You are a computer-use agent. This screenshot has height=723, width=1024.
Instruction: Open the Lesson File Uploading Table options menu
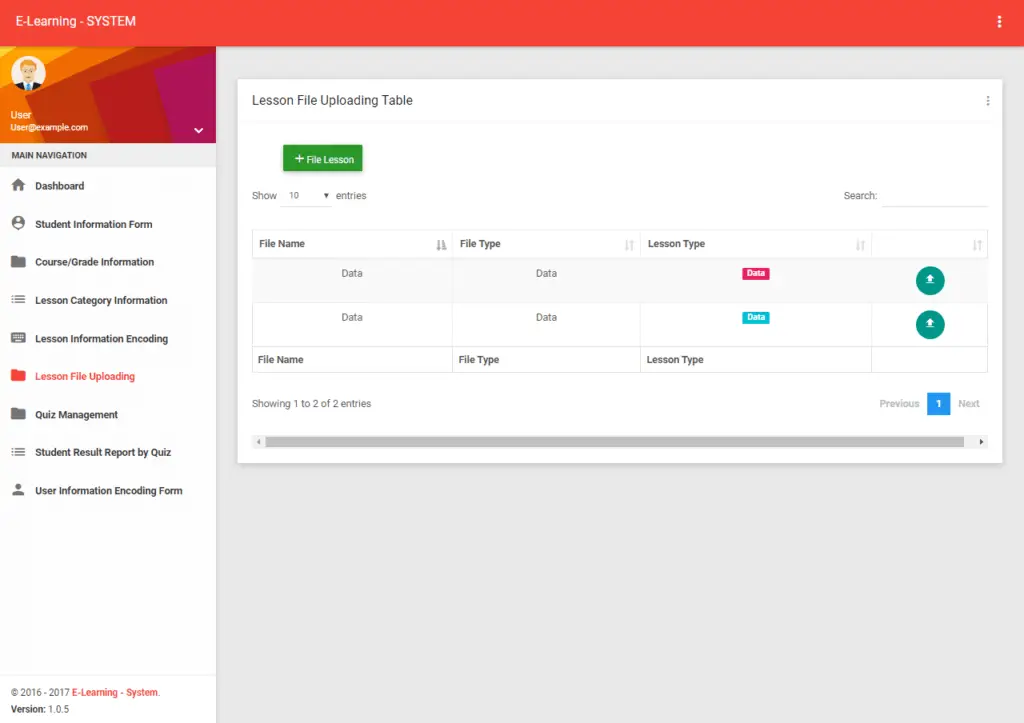[x=988, y=100]
